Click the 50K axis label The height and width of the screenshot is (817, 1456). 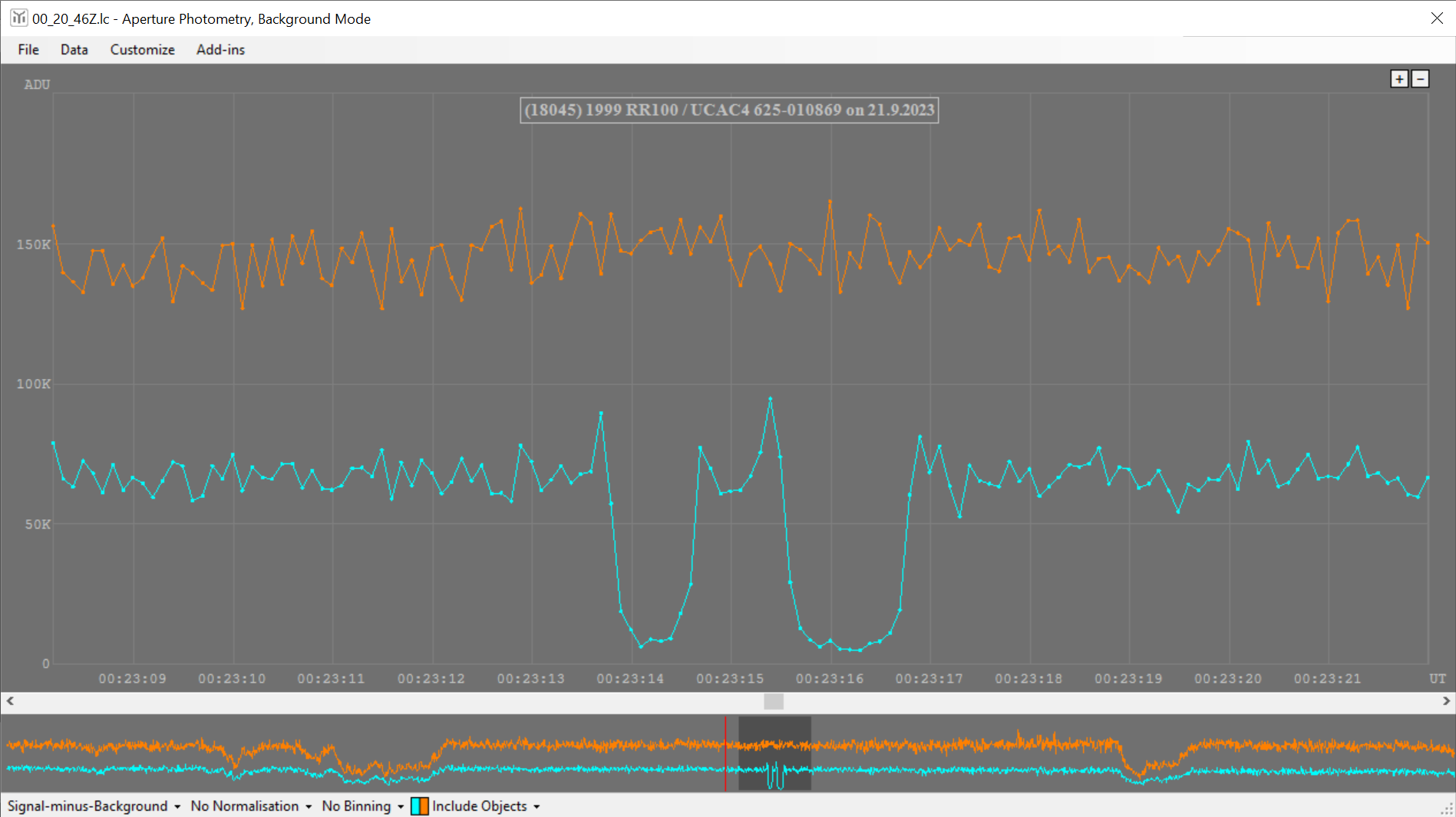tap(38, 525)
